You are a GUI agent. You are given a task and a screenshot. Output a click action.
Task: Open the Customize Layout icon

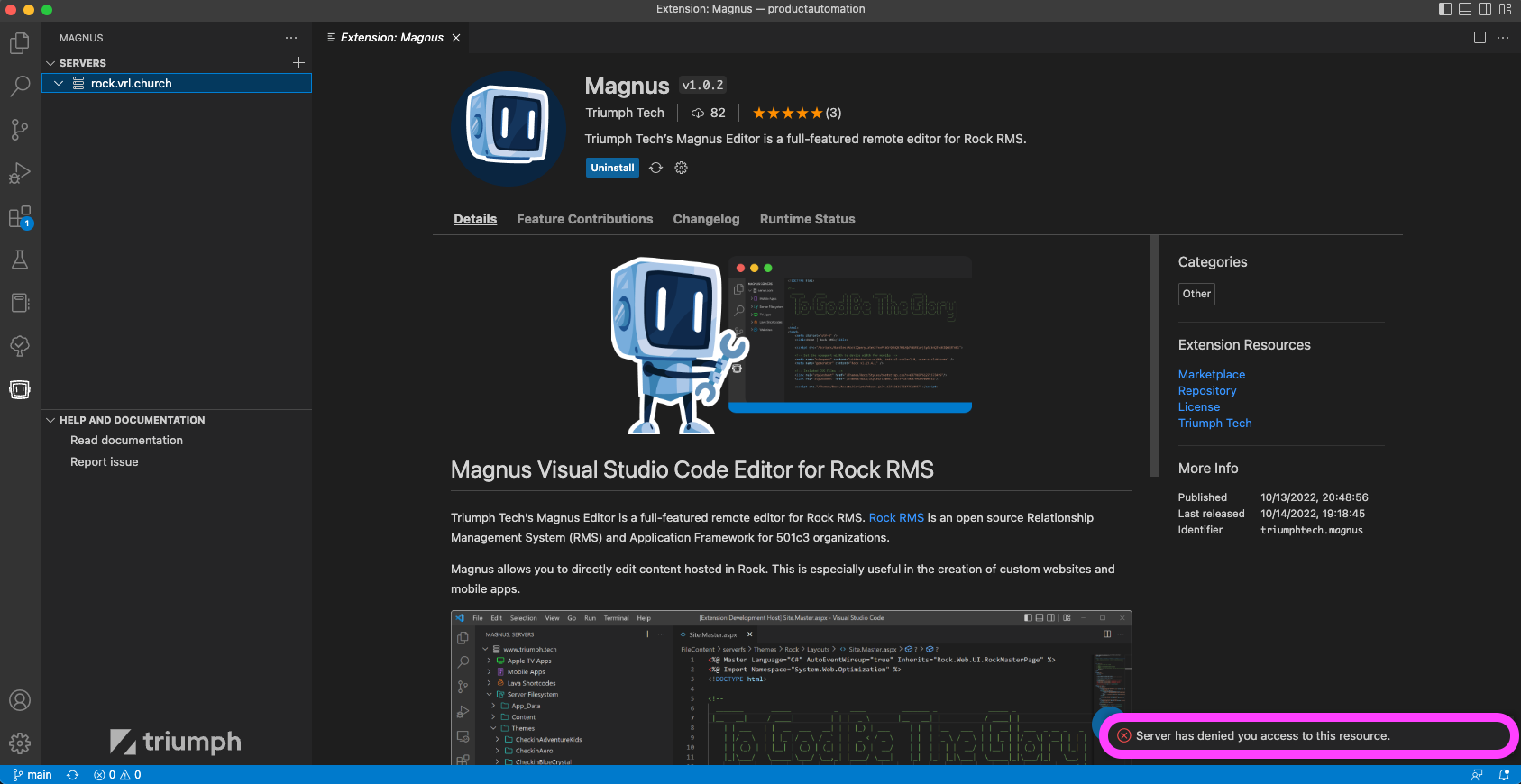click(x=1505, y=9)
